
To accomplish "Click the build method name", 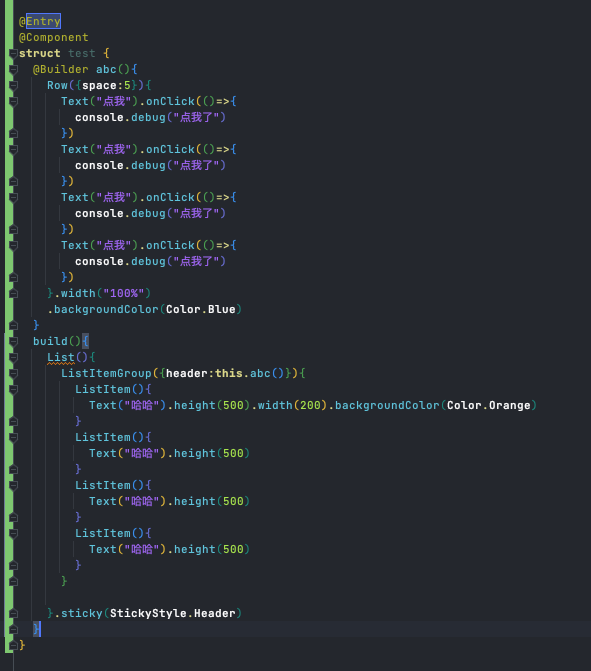I will (x=50, y=341).
